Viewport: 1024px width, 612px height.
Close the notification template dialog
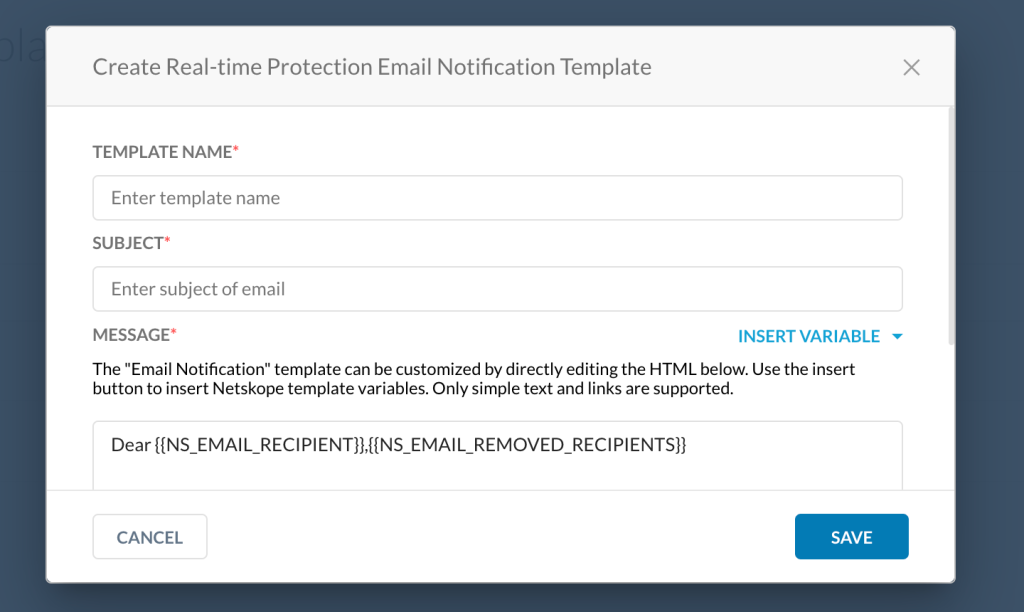(x=911, y=67)
